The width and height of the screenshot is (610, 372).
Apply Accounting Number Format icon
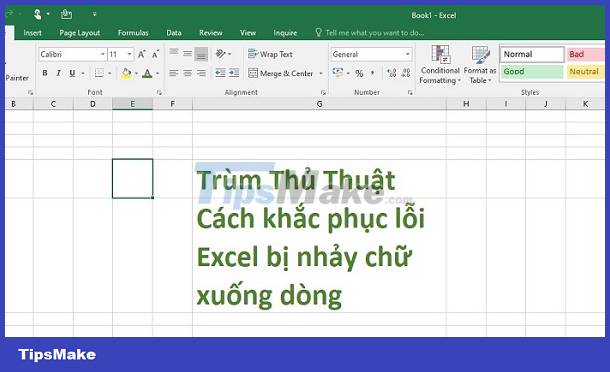click(x=338, y=73)
